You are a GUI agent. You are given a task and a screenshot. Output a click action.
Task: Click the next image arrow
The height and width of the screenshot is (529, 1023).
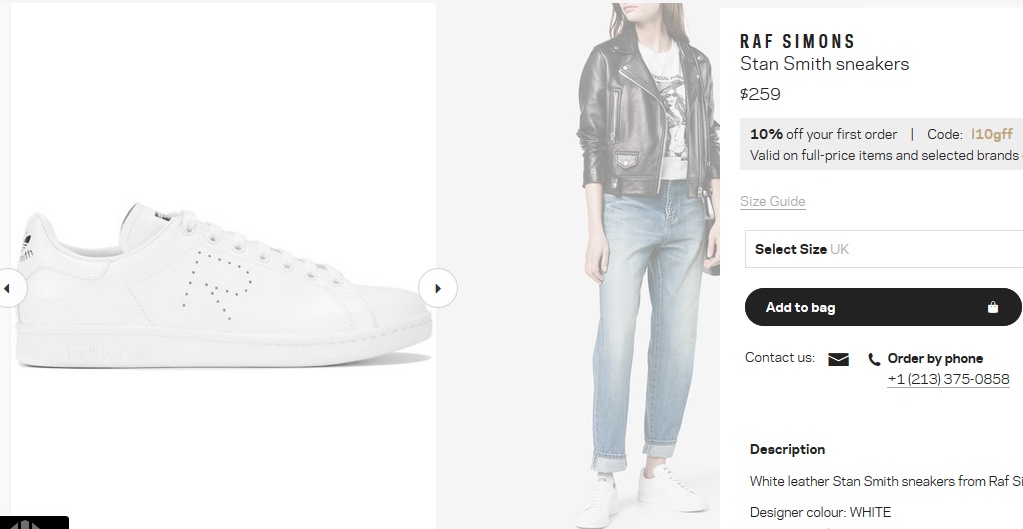[x=437, y=289]
